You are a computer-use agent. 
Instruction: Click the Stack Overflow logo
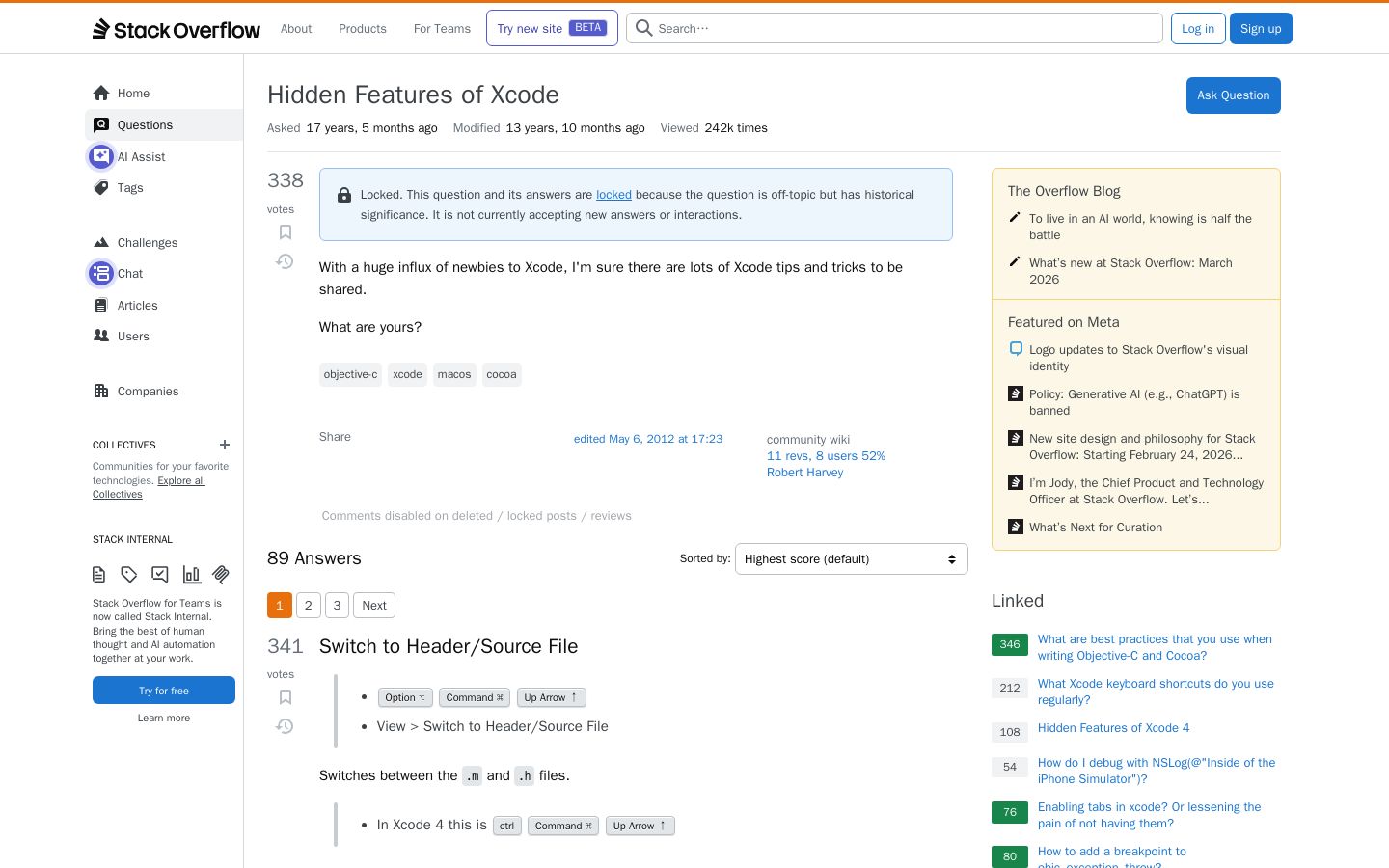click(x=177, y=29)
